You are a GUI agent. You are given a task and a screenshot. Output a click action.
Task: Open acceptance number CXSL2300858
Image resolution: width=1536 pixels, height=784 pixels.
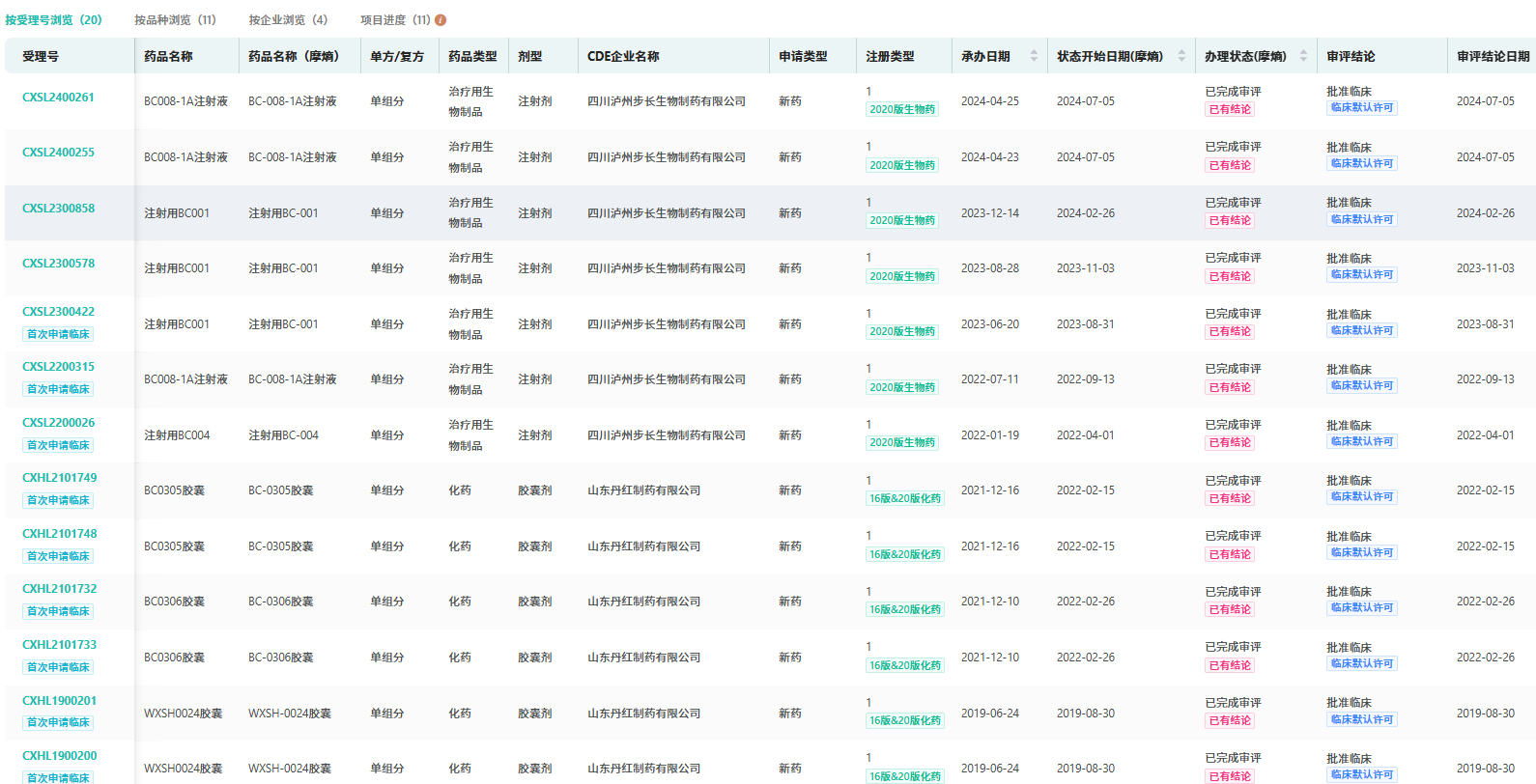click(59, 209)
